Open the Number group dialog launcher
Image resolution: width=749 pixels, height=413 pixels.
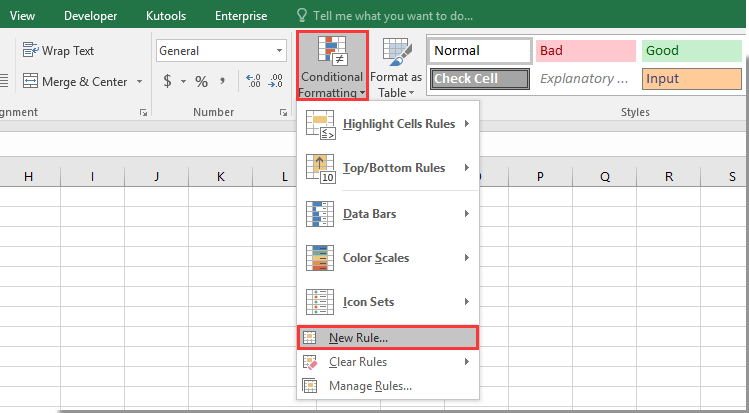tap(284, 113)
